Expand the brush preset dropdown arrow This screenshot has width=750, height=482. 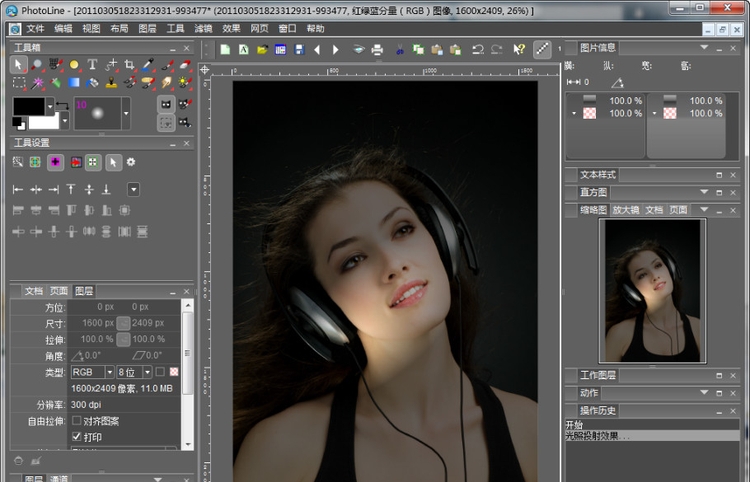(126, 114)
